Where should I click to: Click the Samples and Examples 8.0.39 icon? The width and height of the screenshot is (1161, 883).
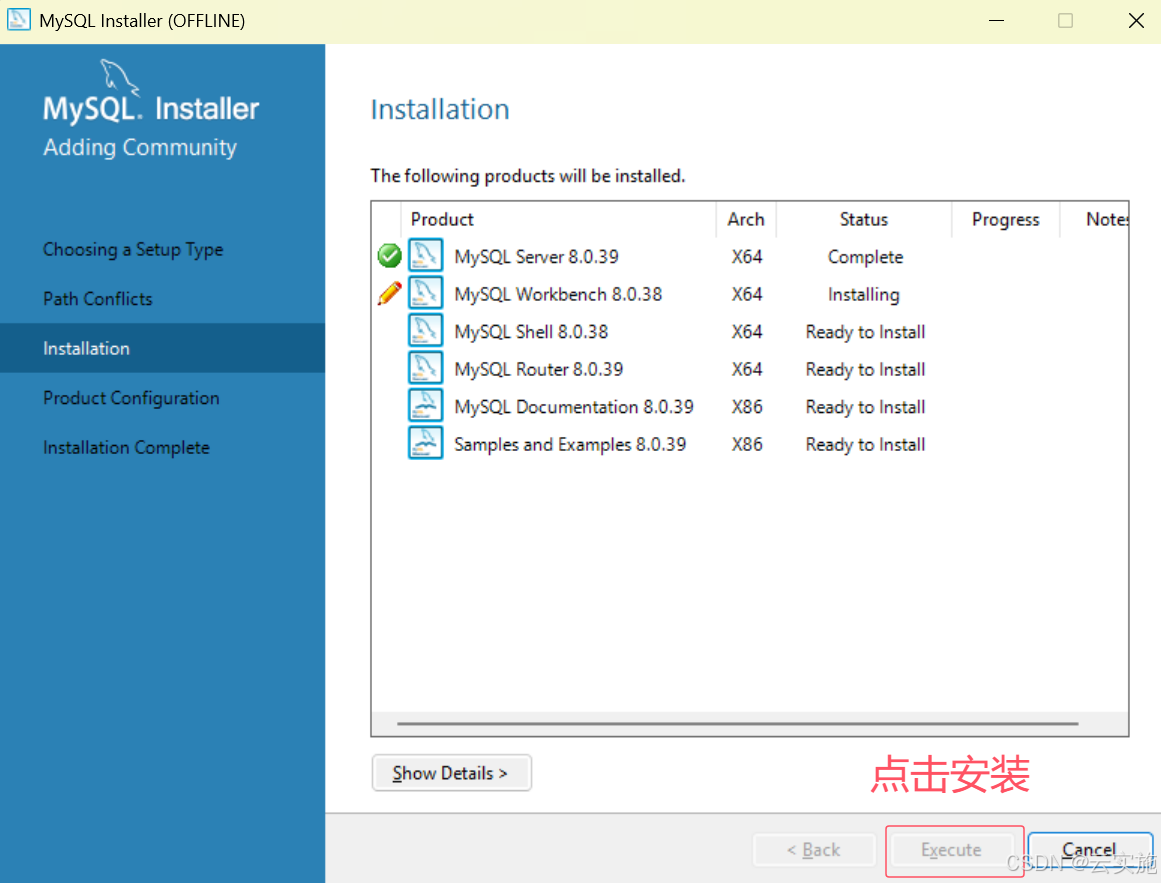coord(426,443)
